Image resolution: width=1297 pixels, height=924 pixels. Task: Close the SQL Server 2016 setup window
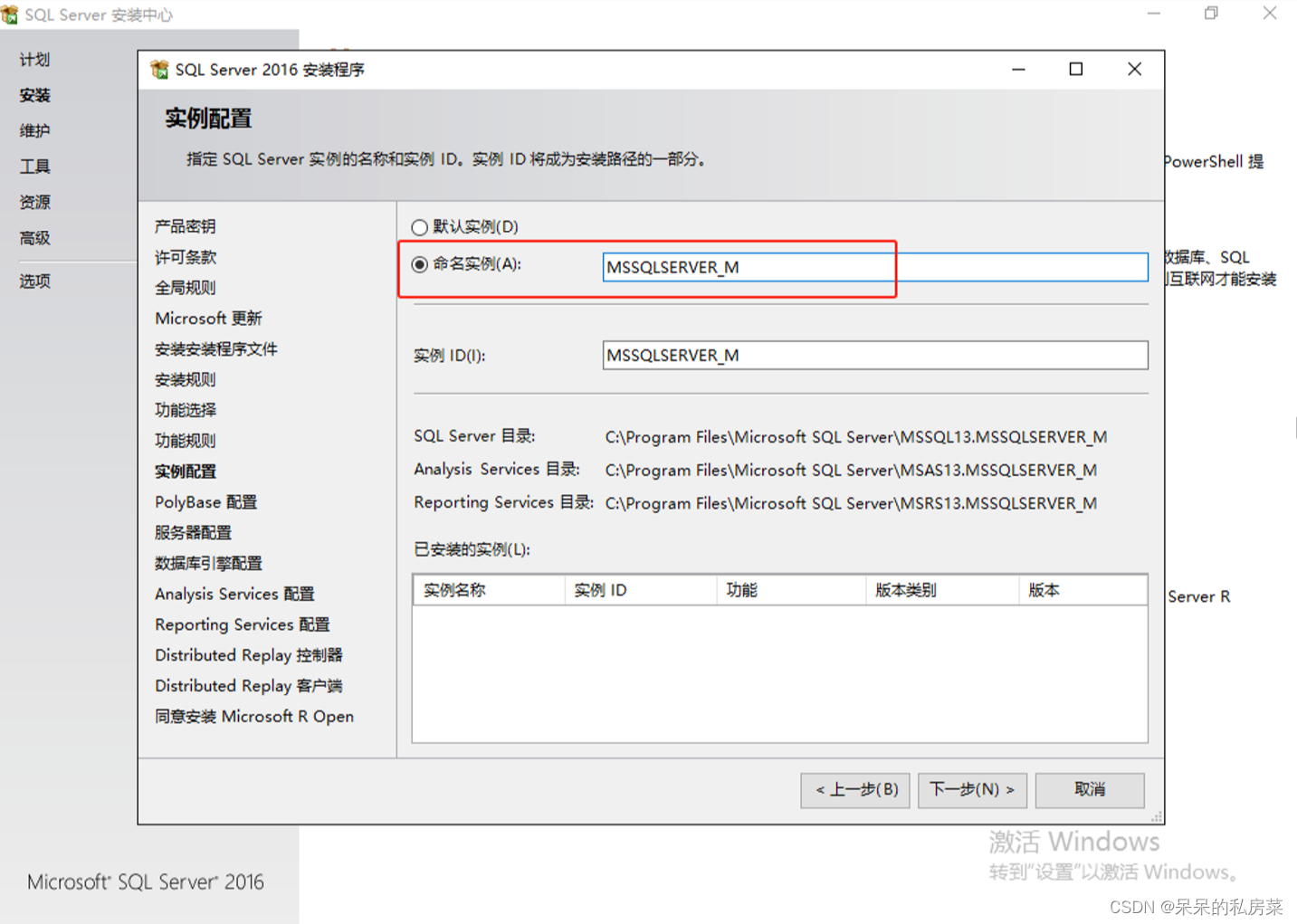(1134, 70)
